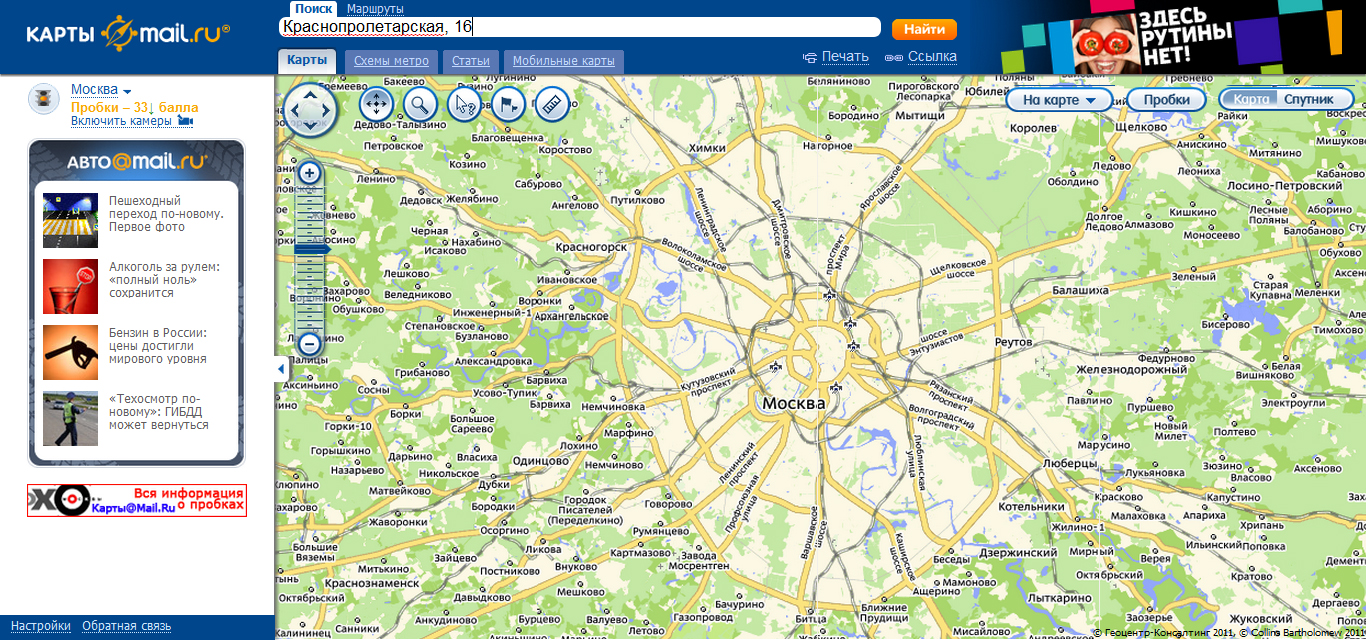Click the Мытищи label on the map
The image size is (1366, 640).
pyautogui.click(x=920, y=116)
